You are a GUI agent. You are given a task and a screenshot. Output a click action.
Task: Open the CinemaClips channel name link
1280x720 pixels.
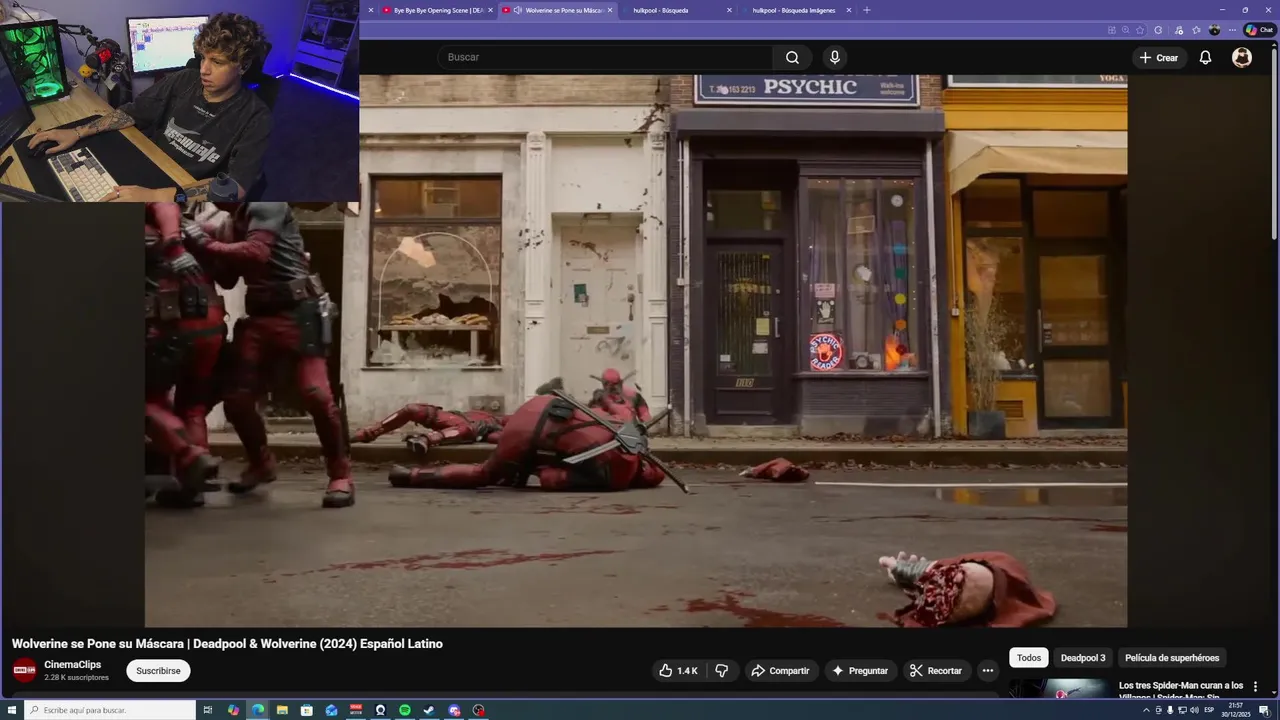(x=72, y=665)
